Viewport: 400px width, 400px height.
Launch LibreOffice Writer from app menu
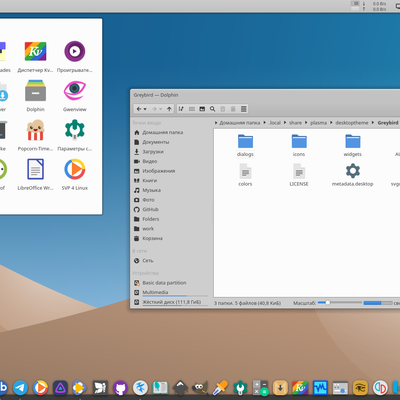(35, 175)
